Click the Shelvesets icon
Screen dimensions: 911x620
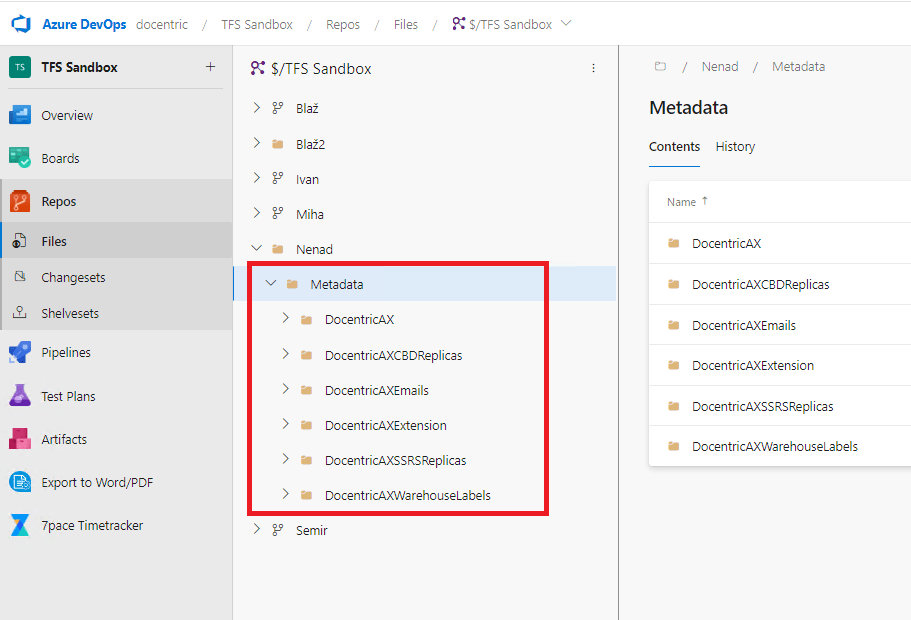20,313
